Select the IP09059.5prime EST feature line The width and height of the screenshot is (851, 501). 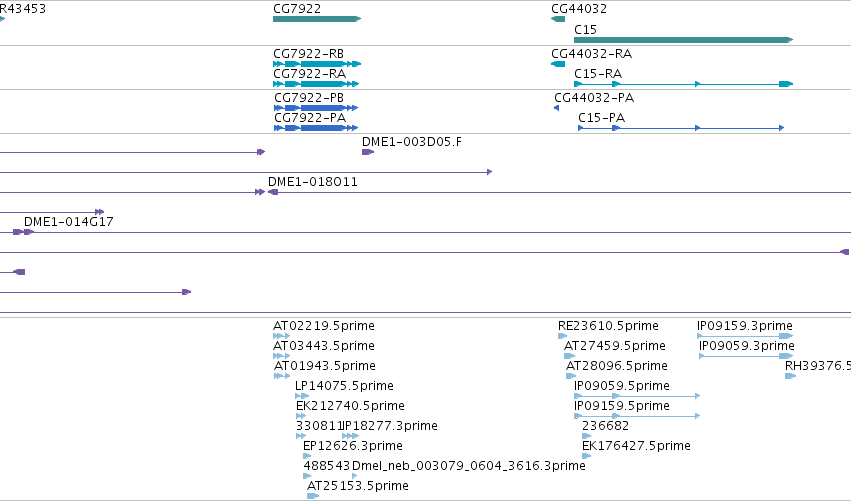pyautogui.click(x=637, y=396)
